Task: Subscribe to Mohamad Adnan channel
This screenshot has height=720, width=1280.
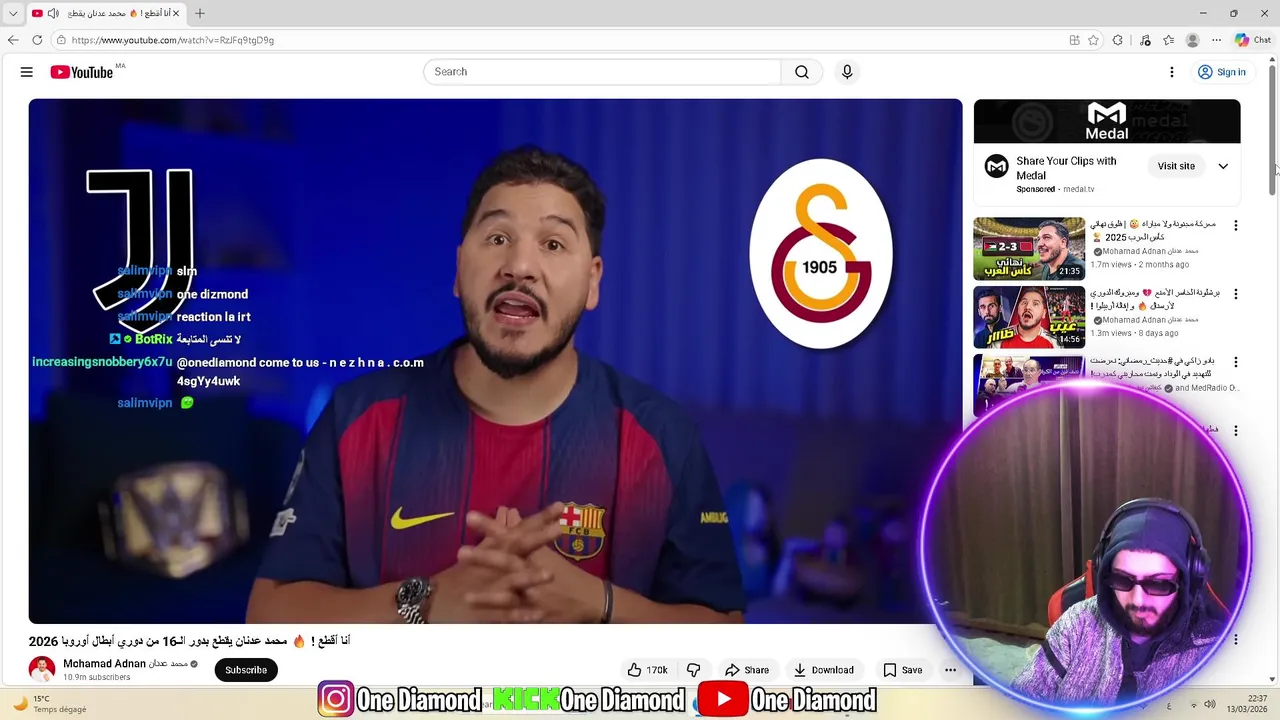Action: pos(246,670)
